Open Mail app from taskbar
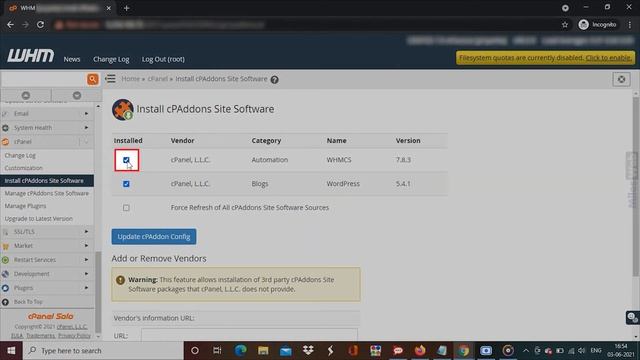 click(x=286, y=351)
